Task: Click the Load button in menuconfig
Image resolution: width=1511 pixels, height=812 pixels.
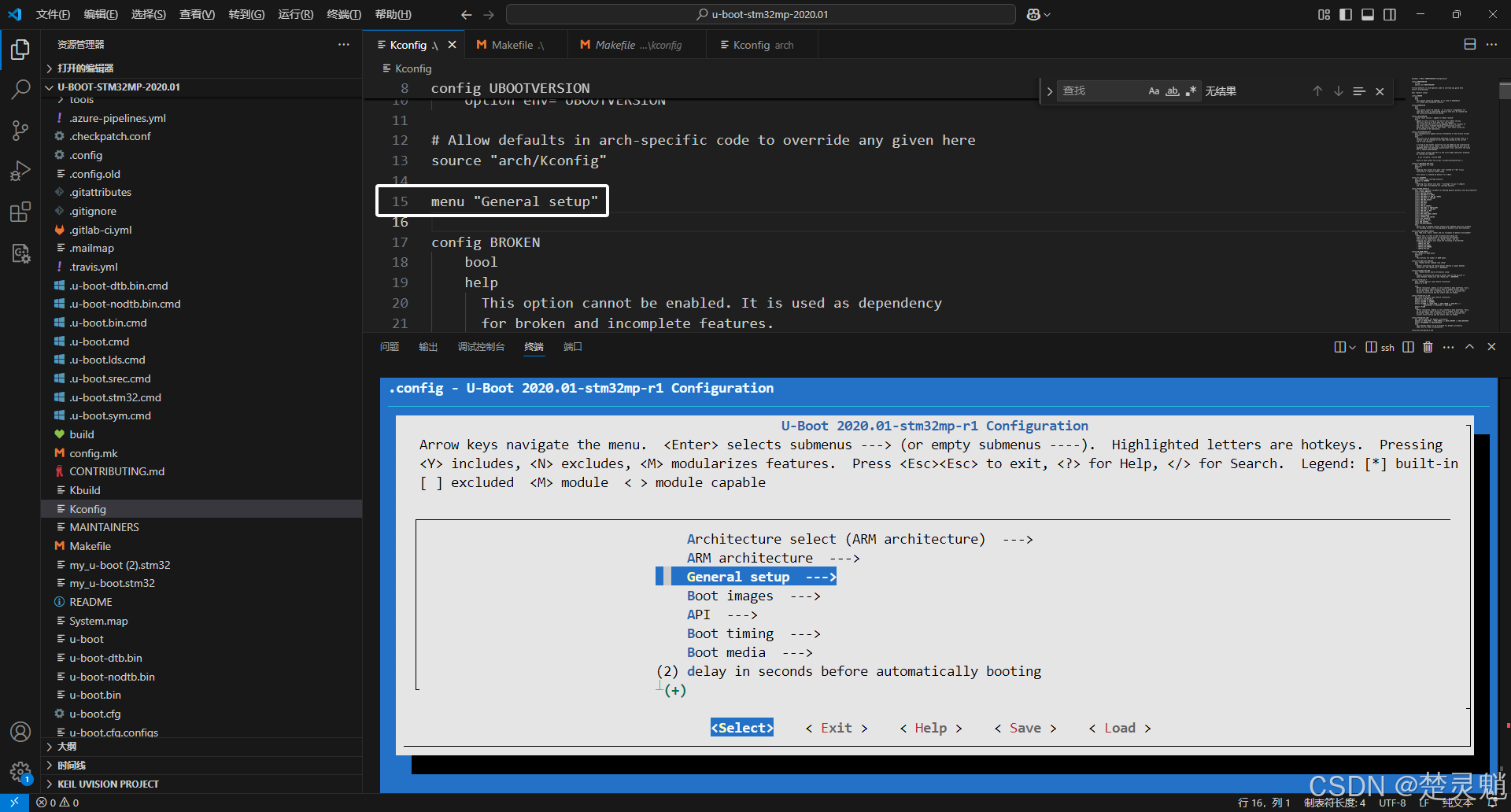Action: click(1120, 729)
